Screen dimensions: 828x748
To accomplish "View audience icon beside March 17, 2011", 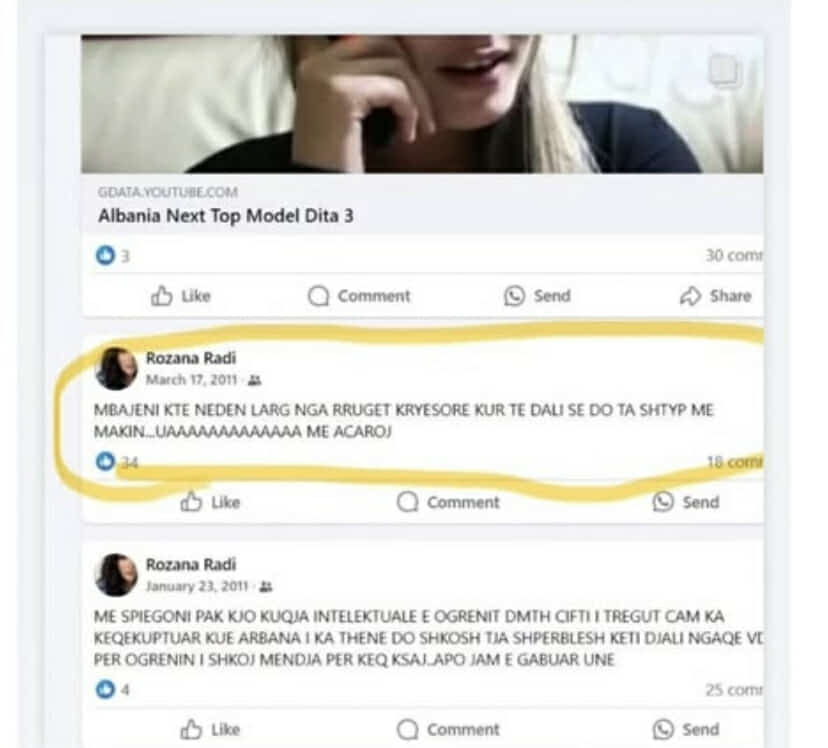I will (255, 380).
